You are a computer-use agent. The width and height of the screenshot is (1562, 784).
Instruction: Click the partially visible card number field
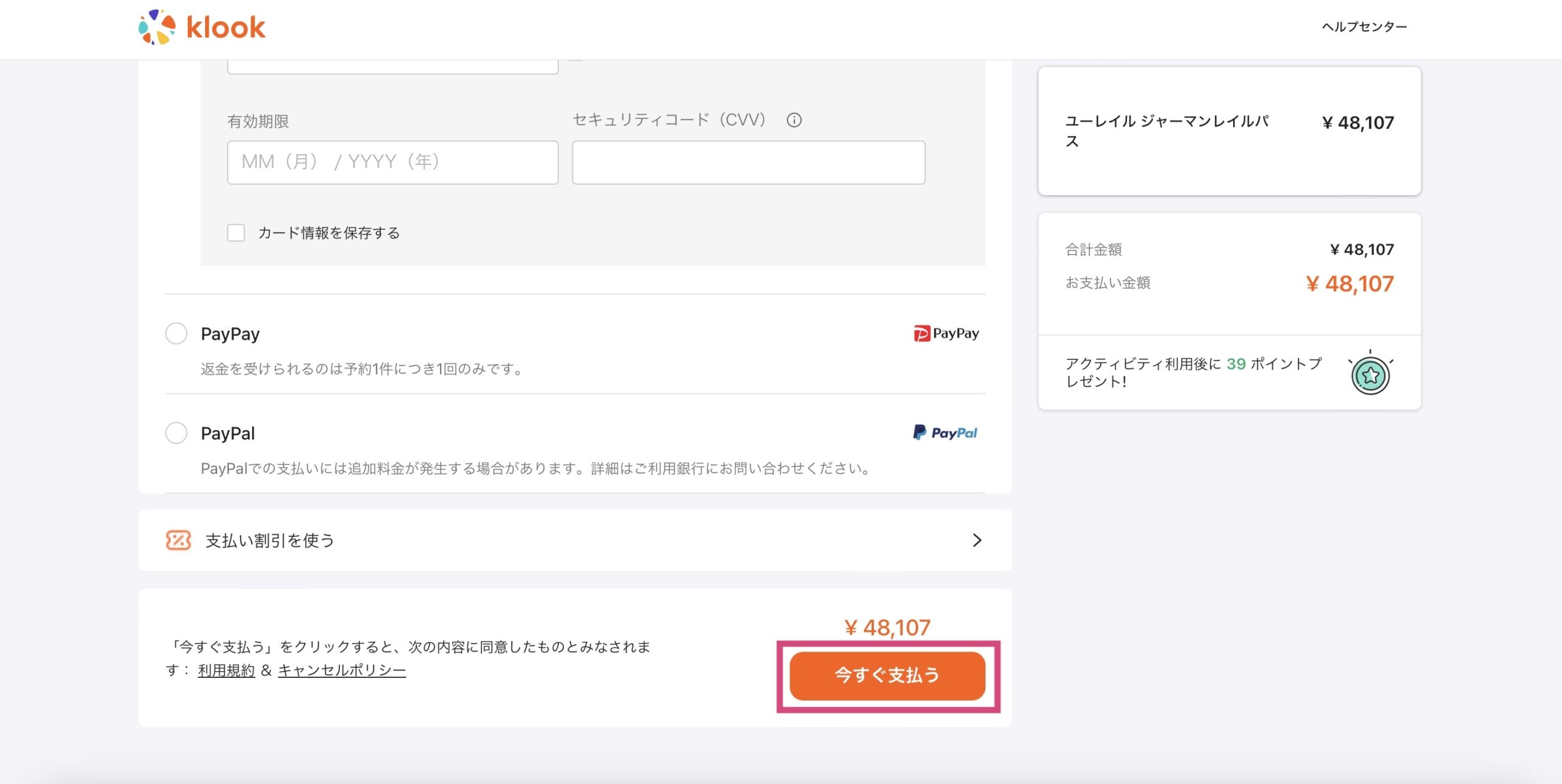392,67
